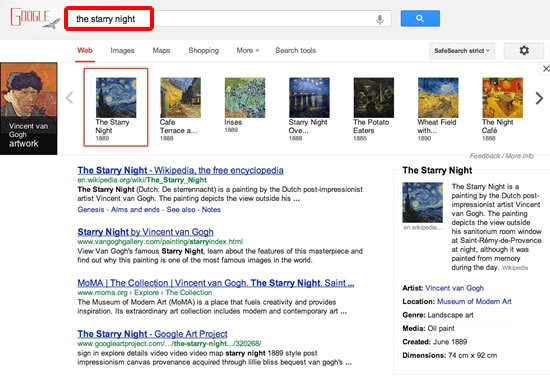This screenshot has width=550, height=376.
Task: Close the artwork carousel
Action: pyautogui.click(x=546, y=69)
